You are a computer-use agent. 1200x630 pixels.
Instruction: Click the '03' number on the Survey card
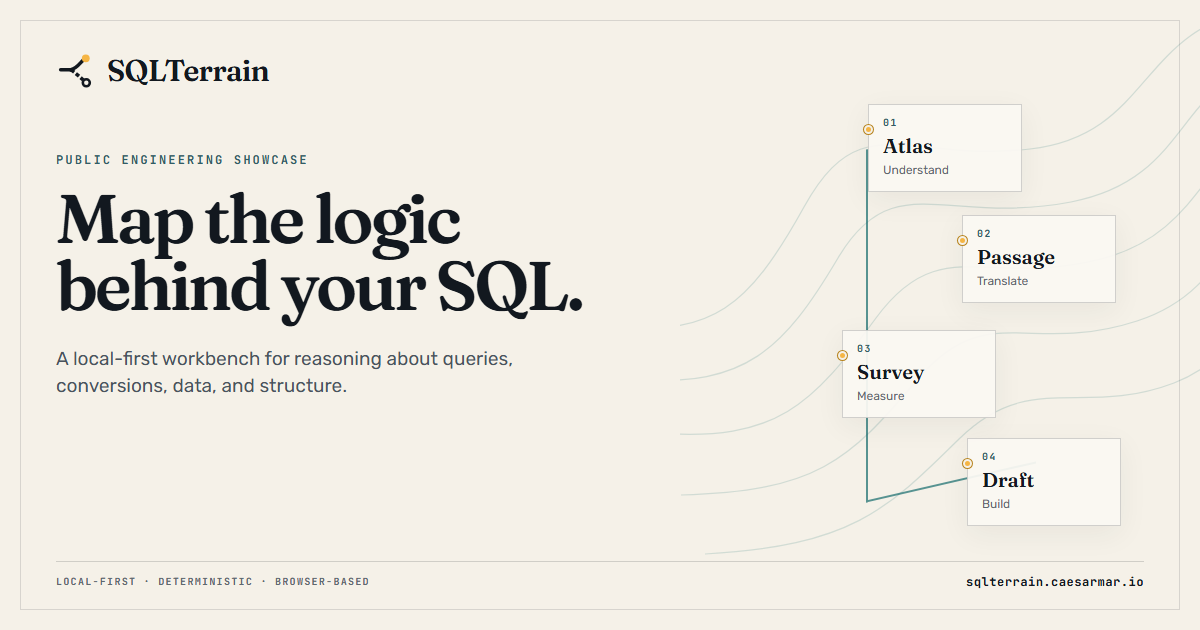[864, 349]
